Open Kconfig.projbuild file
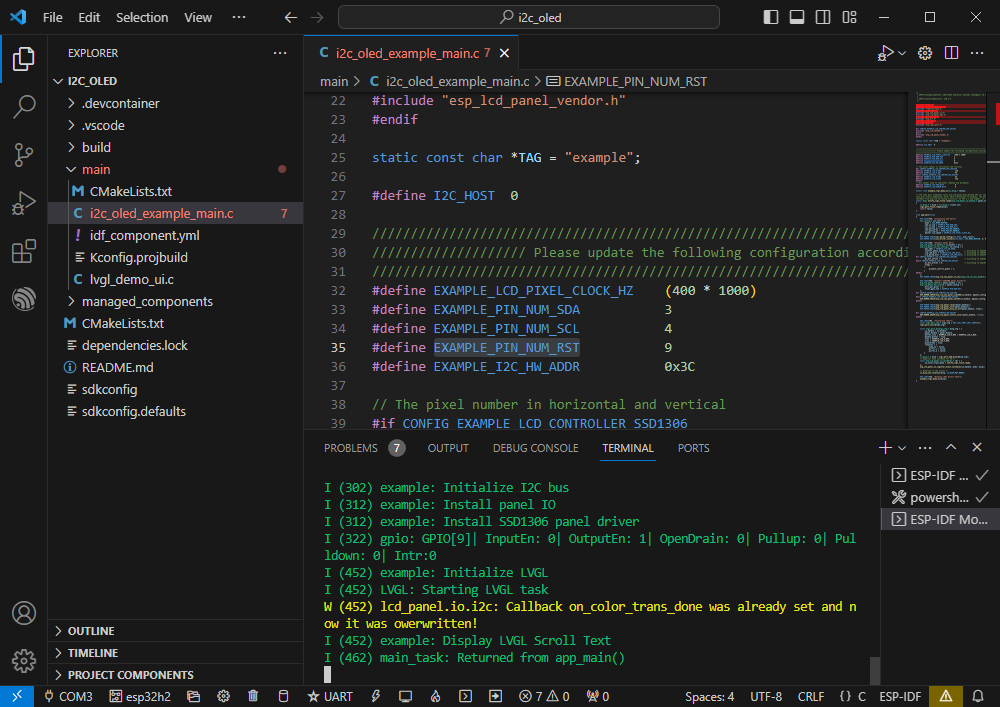 tap(175, 258)
